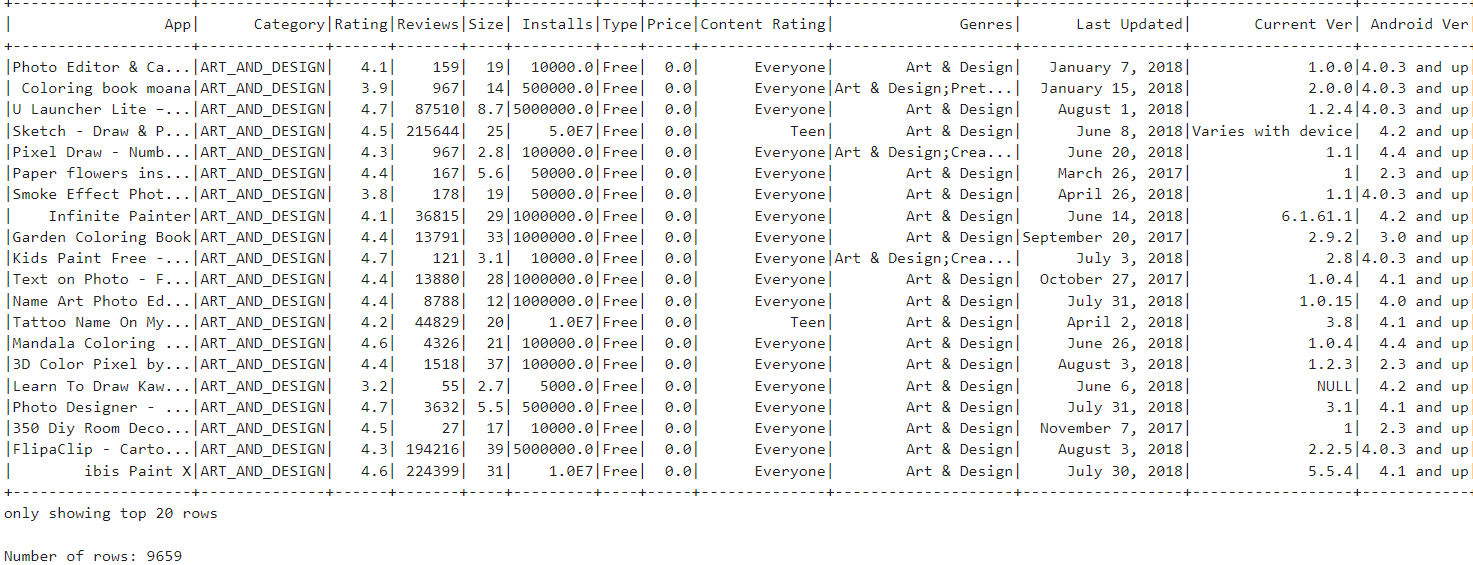Screen dimensions: 1473x565
Task: Click the "Tattoo Name On My..." cell
Action: tap(101, 323)
